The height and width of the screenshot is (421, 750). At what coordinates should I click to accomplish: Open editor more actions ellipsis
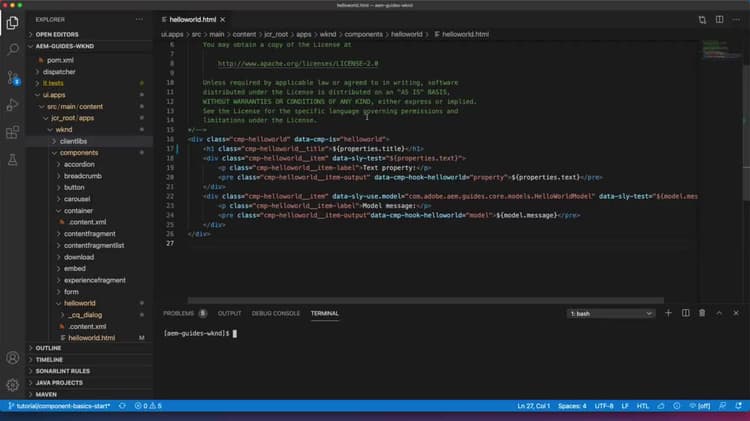coord(736,20)
